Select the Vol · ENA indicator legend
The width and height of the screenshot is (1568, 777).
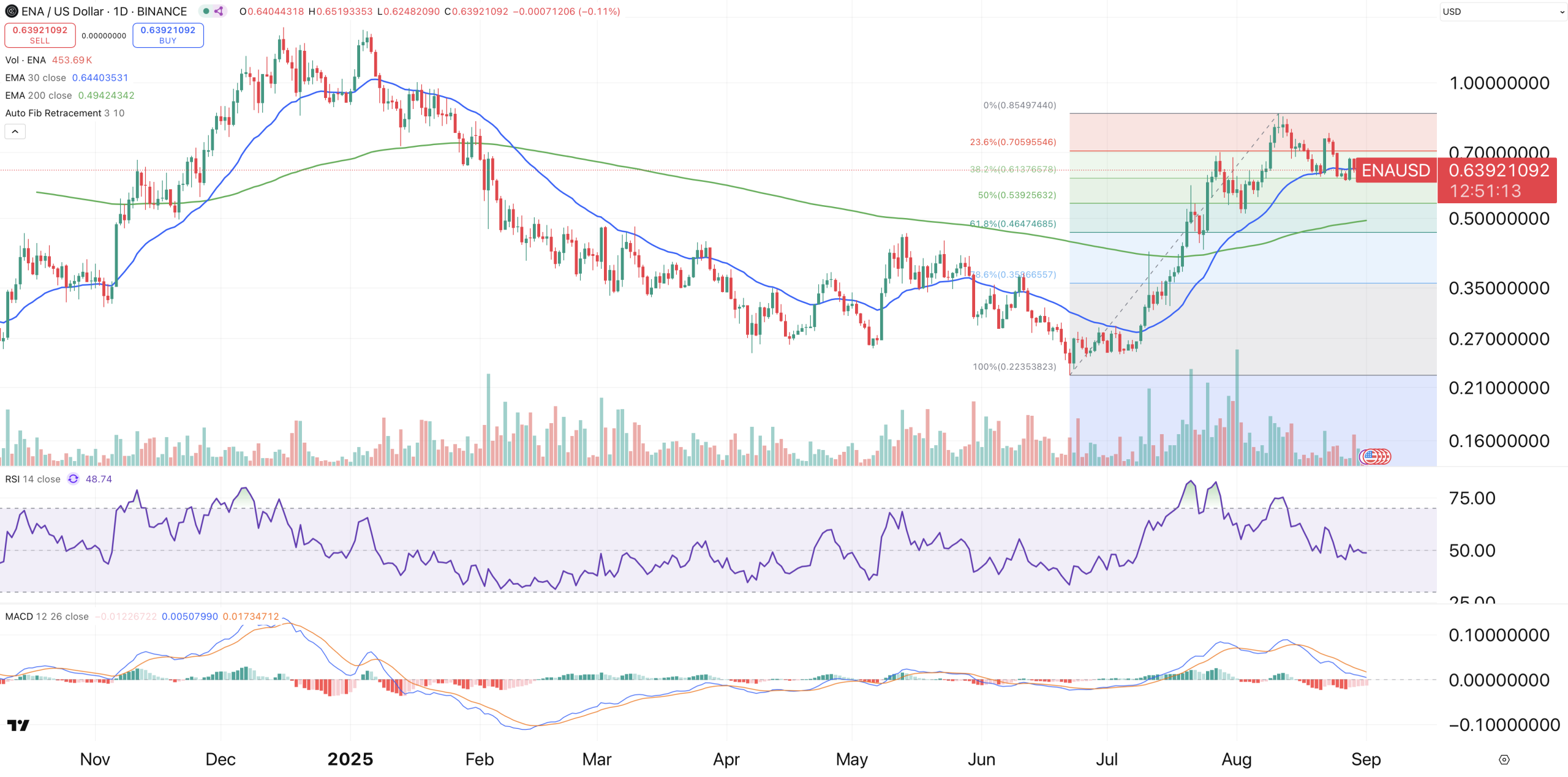coord(25,60)
